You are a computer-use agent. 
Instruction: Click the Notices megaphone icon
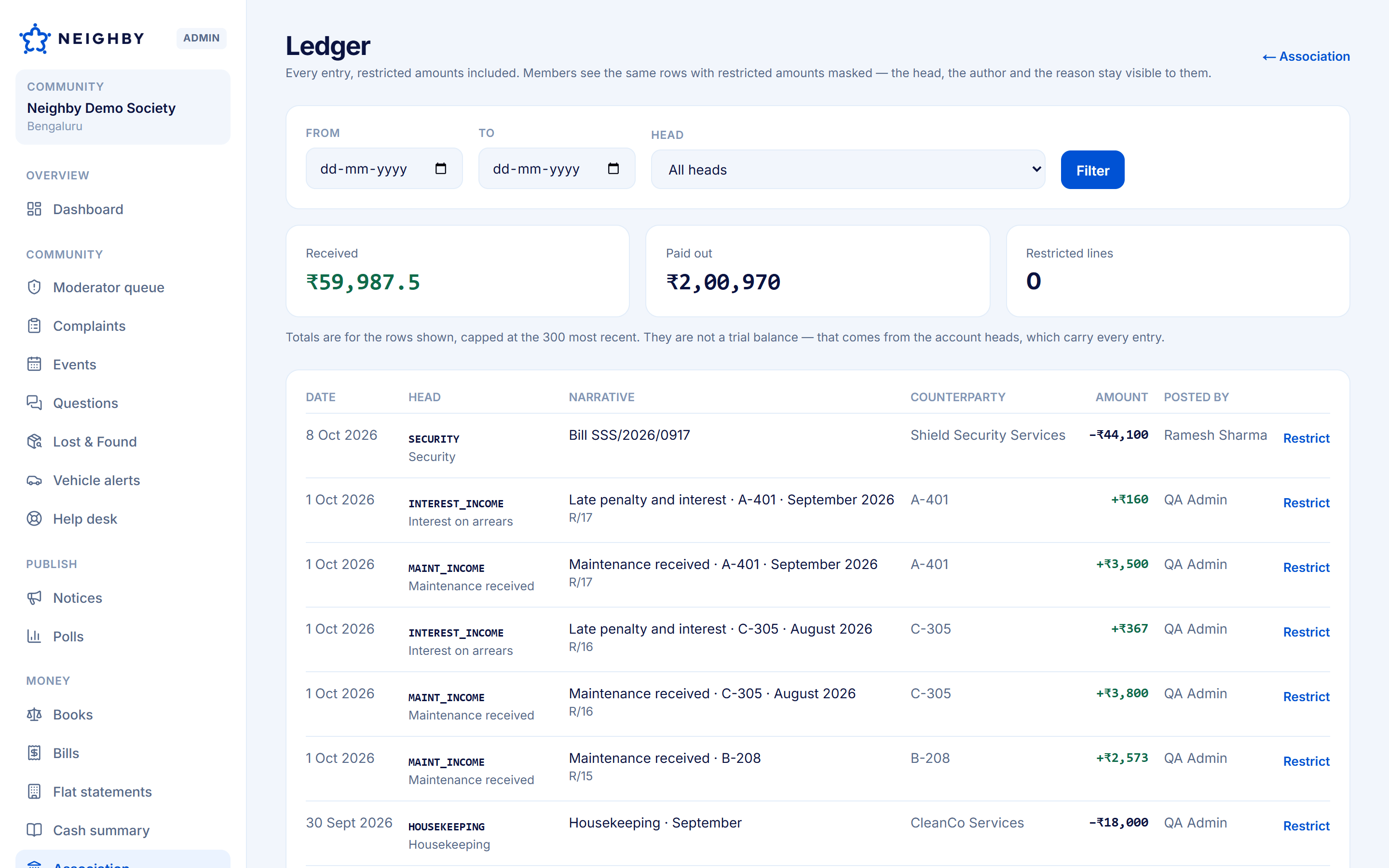click(34, 597)
